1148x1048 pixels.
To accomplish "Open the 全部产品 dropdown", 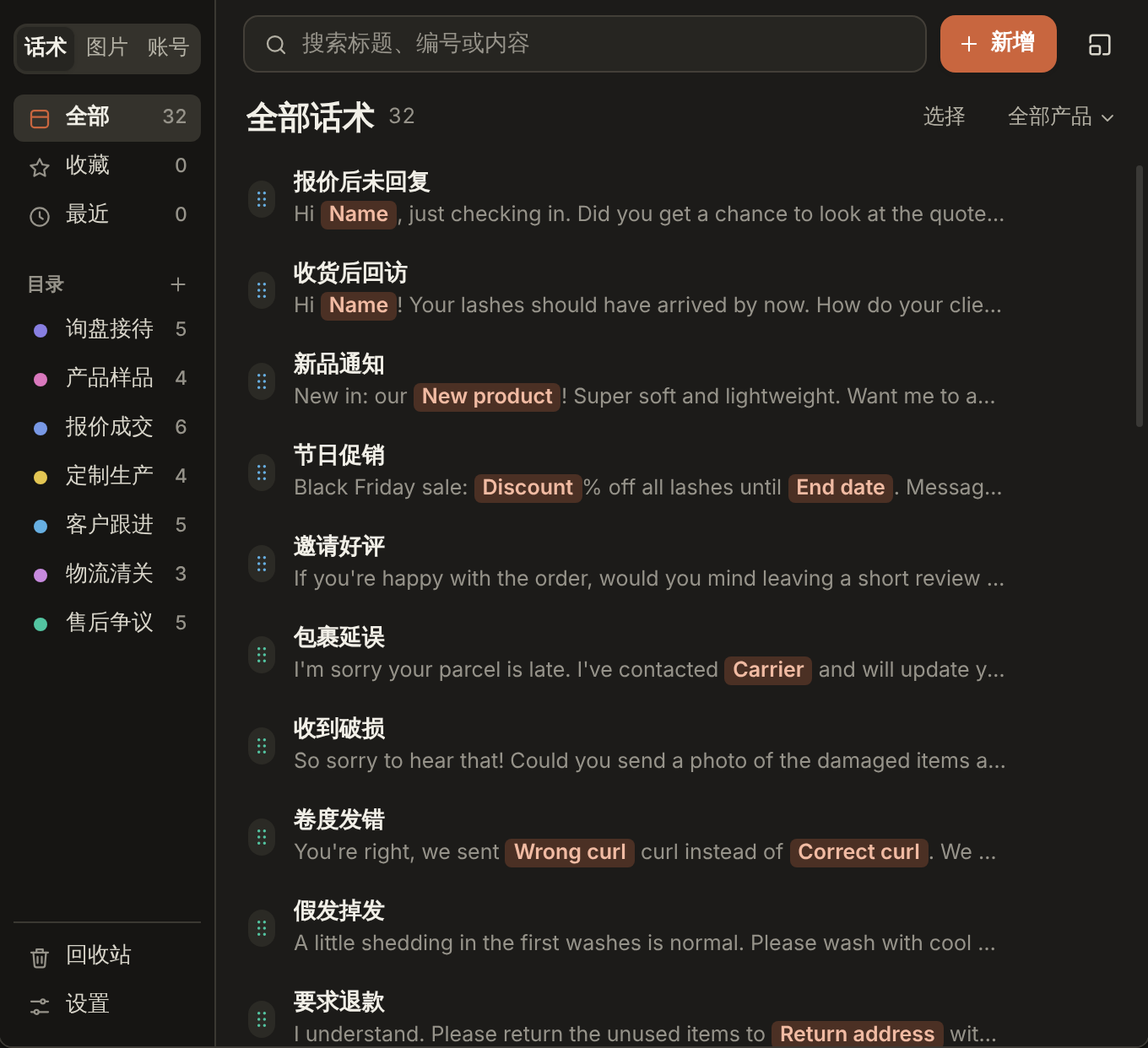I will pos(1060,116).
